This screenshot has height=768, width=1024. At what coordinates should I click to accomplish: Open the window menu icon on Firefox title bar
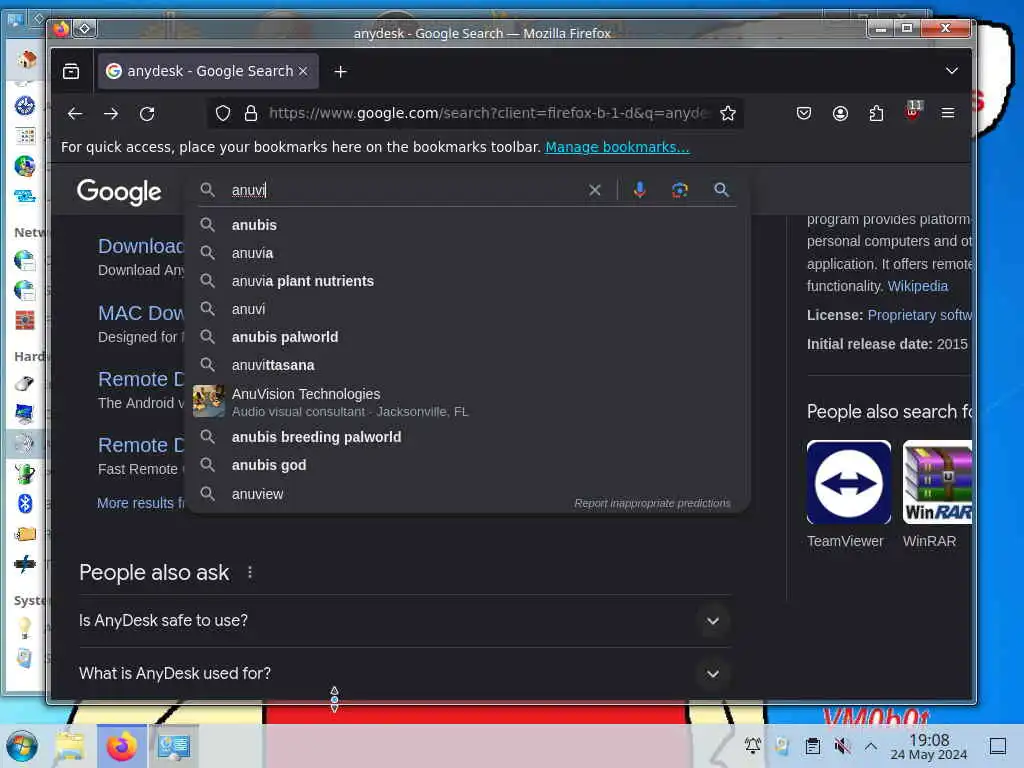click(x=61, y=29)
